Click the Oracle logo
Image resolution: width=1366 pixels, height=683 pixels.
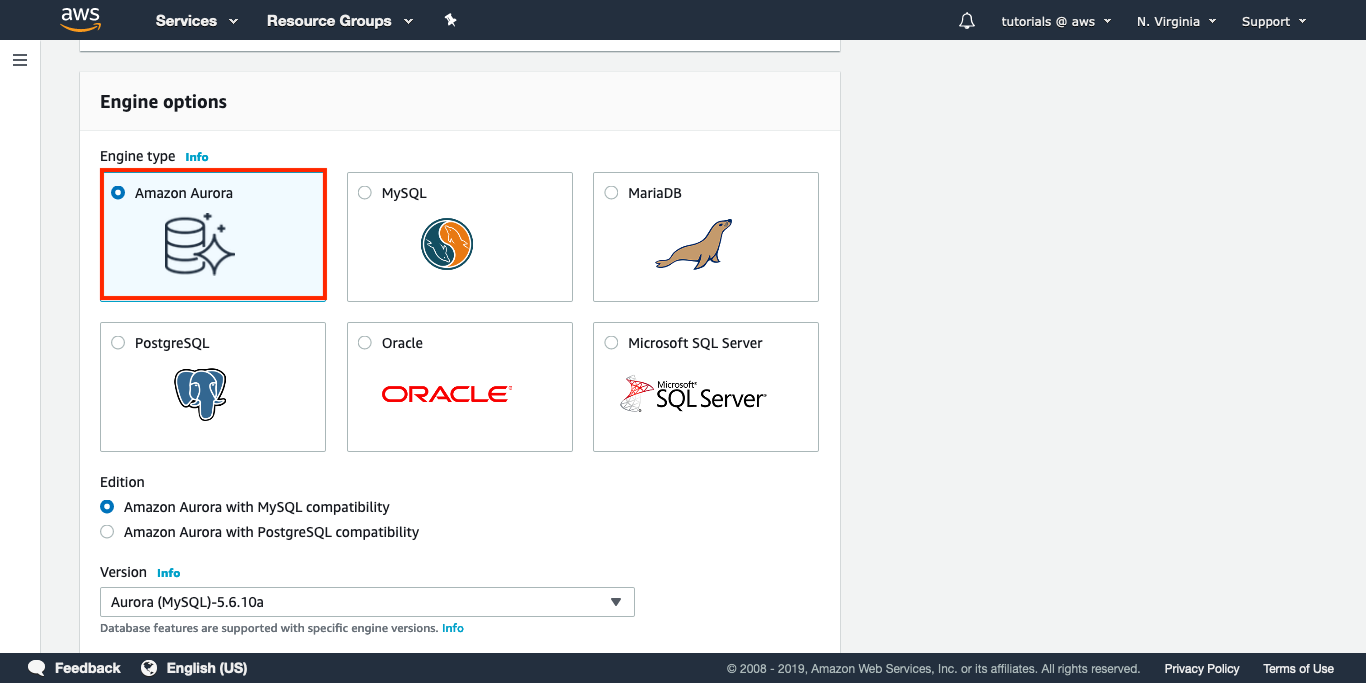click(446, 394)
